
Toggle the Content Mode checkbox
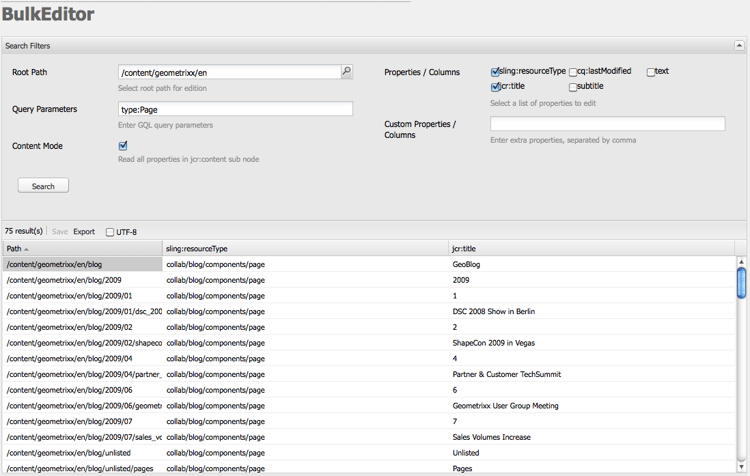123,145
